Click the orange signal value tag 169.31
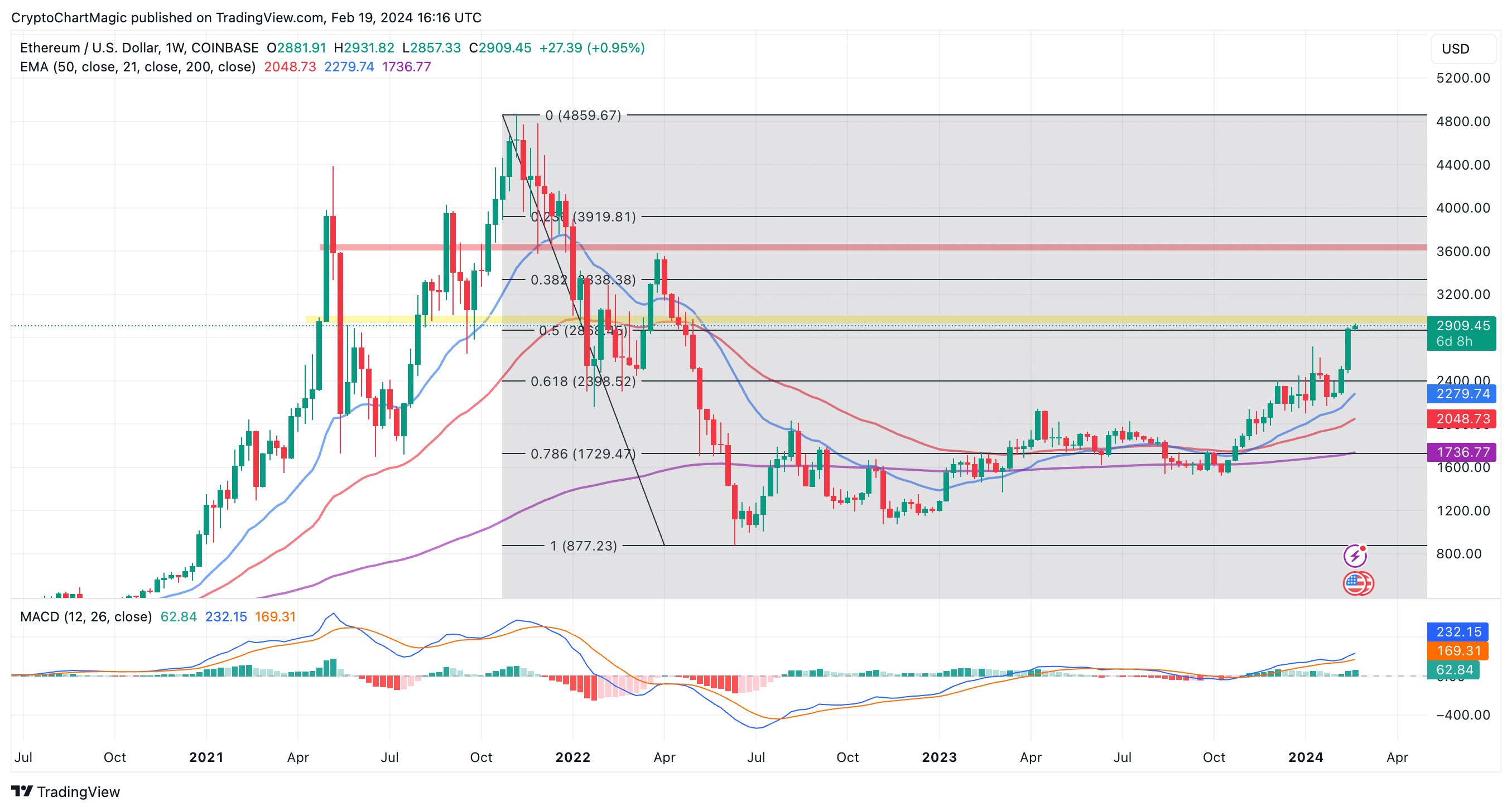The width and height of the screenshot is (1512, 811). tap(1458, 651)
